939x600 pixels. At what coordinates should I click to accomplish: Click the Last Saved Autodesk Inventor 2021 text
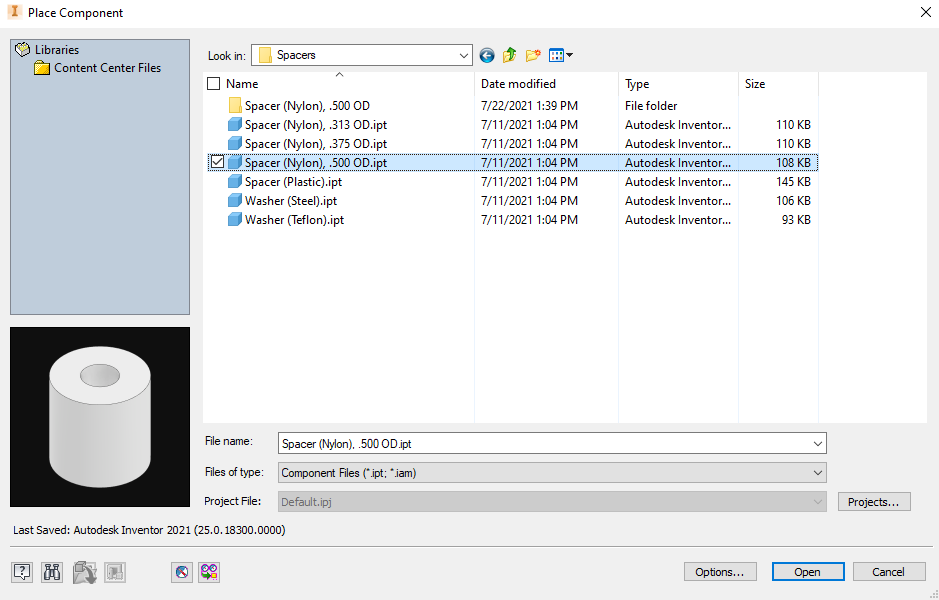pyautogui.click(x=149, y=530)
